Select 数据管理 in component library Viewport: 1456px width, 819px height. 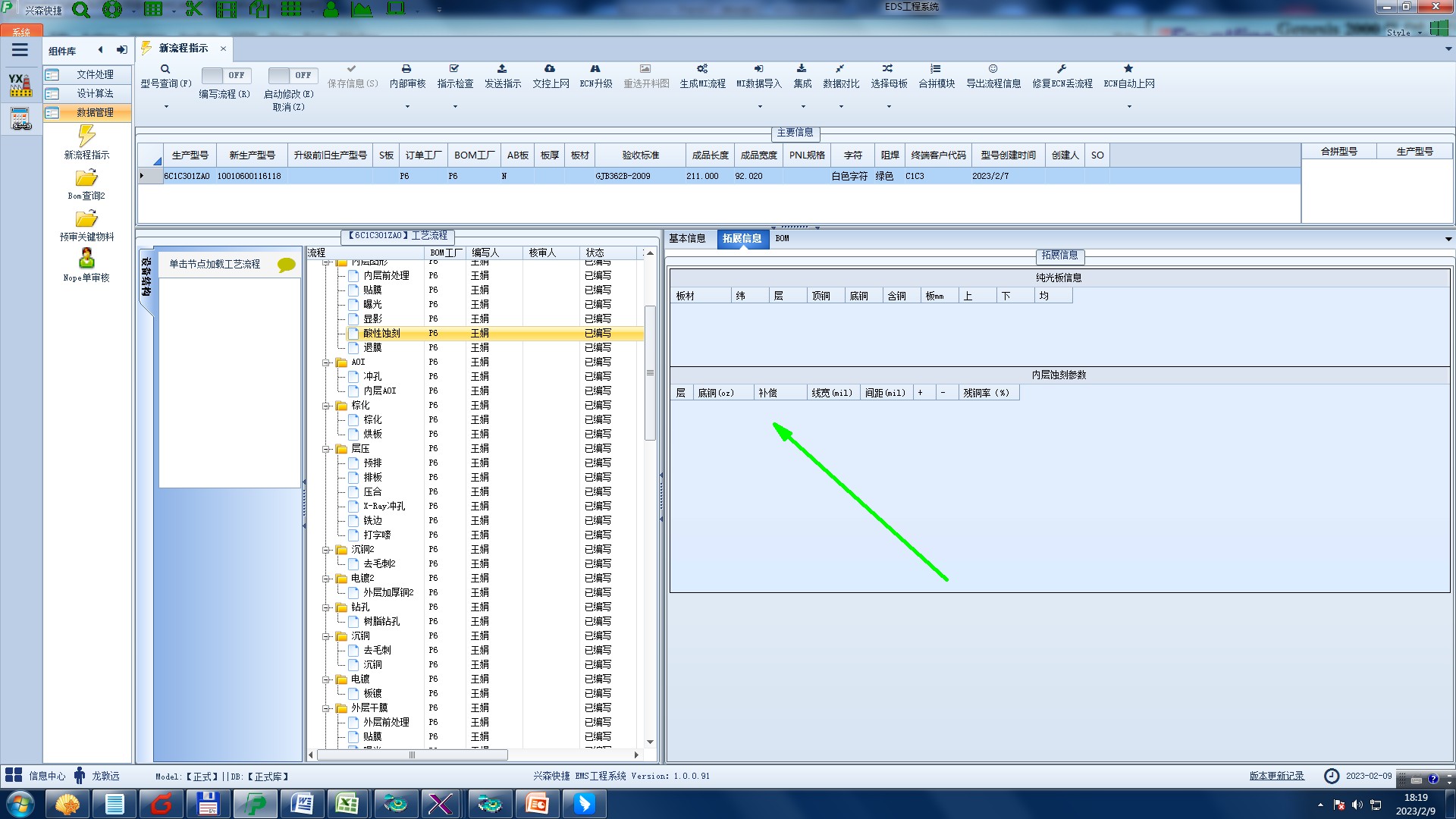[95, 112]
